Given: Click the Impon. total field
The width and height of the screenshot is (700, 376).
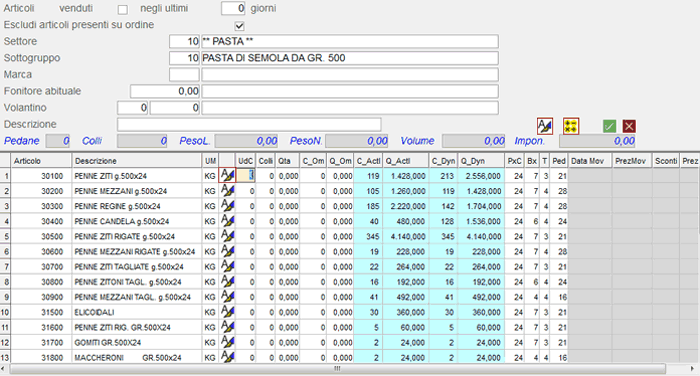Looking at the screenshot, I should (597, 141).
